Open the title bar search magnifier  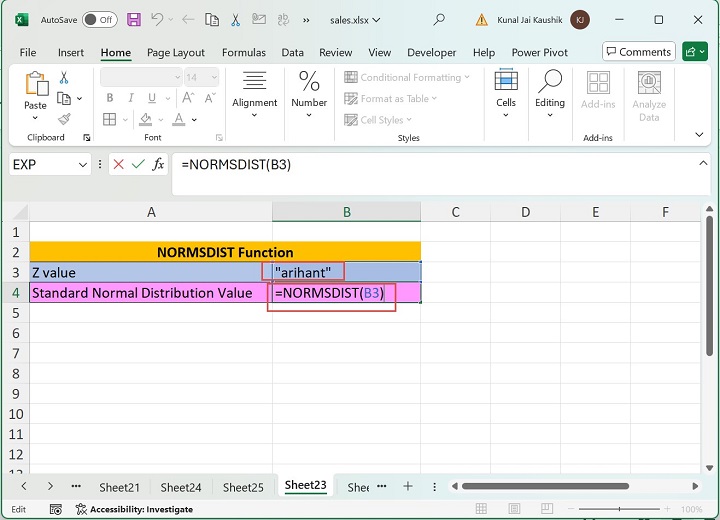439,20
